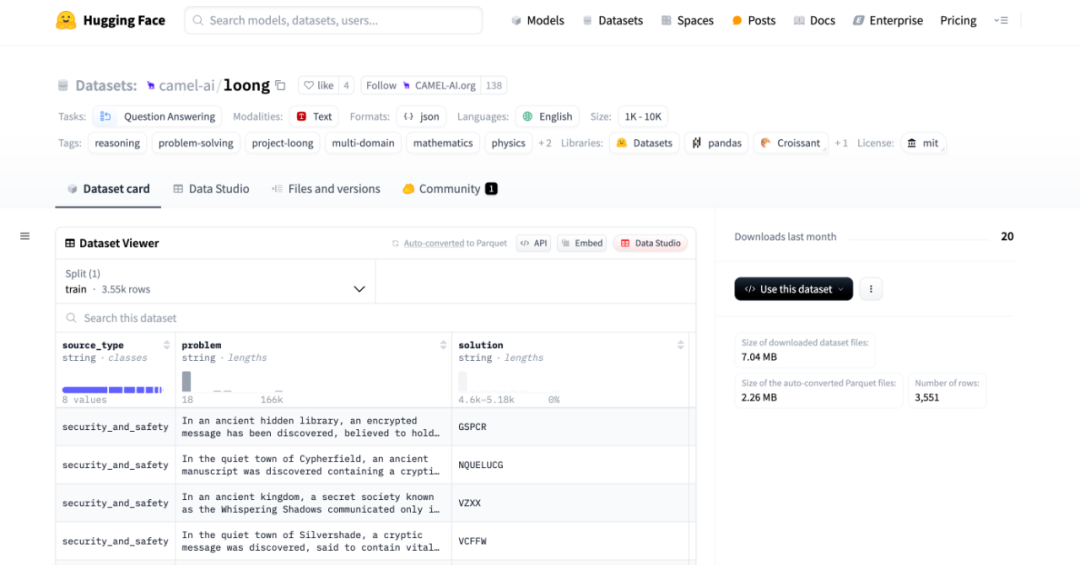Open the Files and versions tab
Screen dimensions: 1080x565
(326, 189)
